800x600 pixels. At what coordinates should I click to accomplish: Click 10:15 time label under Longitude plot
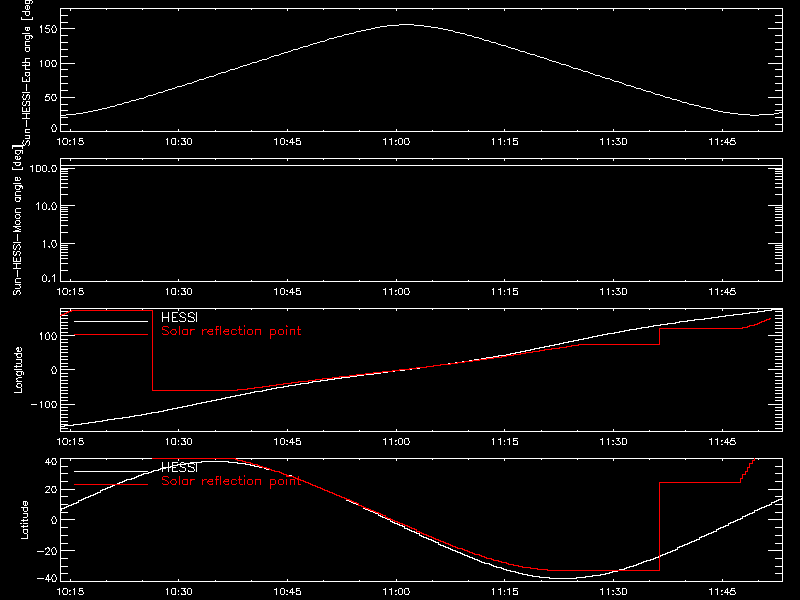[x=70, y=441]
